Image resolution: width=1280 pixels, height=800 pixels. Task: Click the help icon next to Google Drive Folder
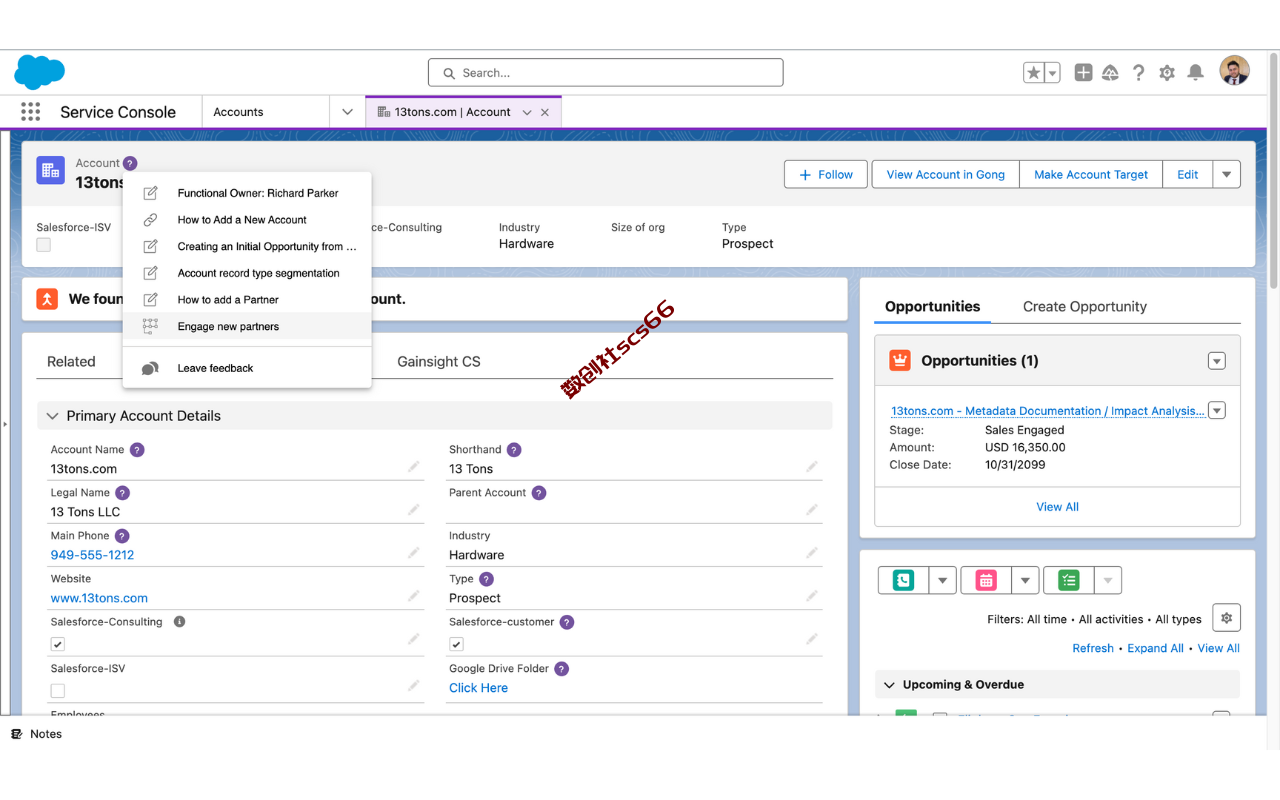point(562,669)
